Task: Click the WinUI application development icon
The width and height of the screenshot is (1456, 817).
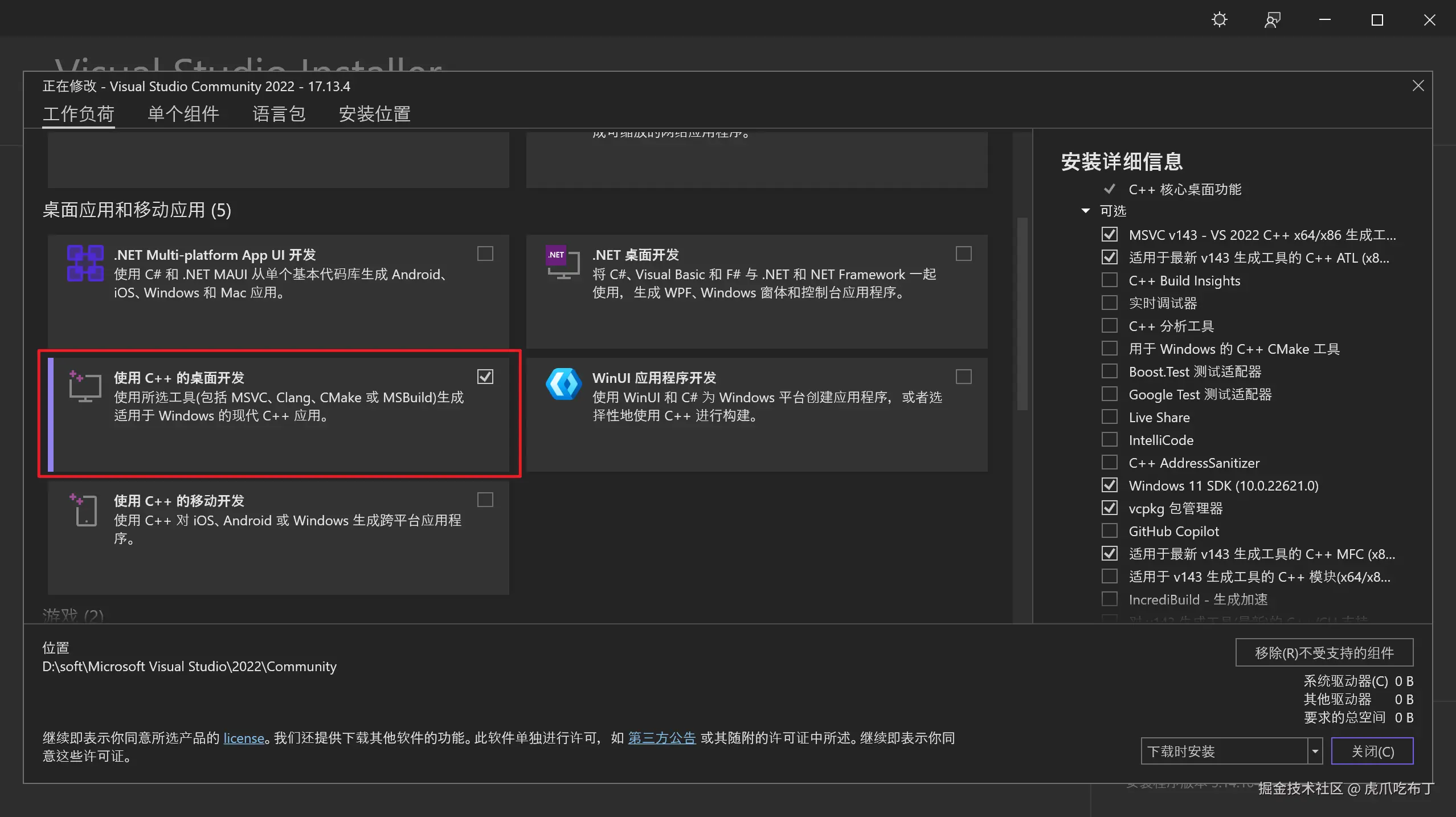Action: [x=563, y=384]
